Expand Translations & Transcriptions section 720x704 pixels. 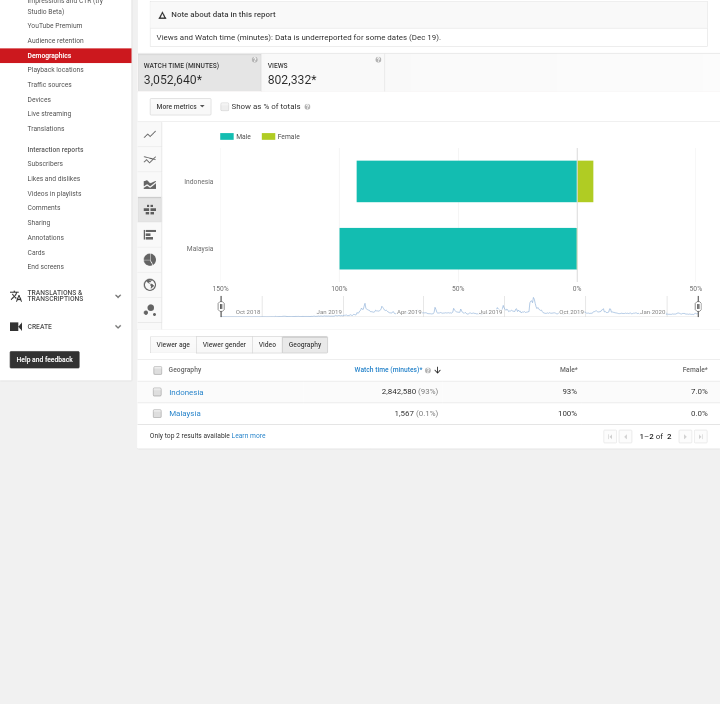[117, 296]
